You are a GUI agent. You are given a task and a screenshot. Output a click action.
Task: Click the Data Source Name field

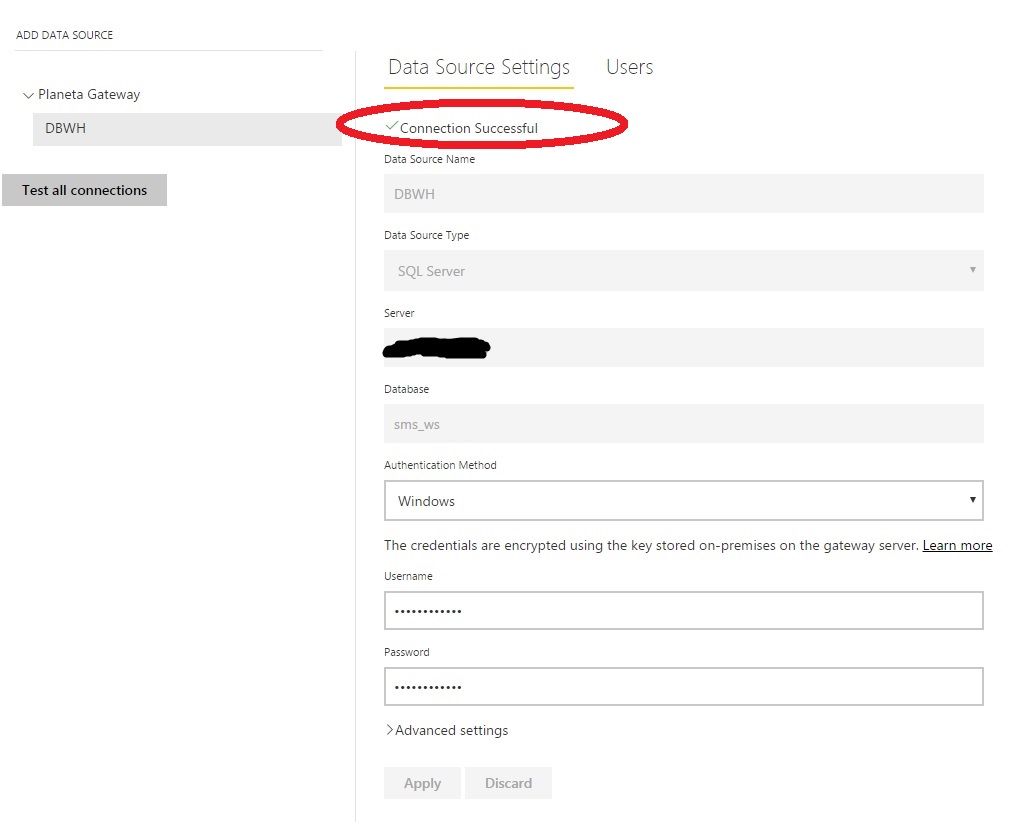(684, 194)
